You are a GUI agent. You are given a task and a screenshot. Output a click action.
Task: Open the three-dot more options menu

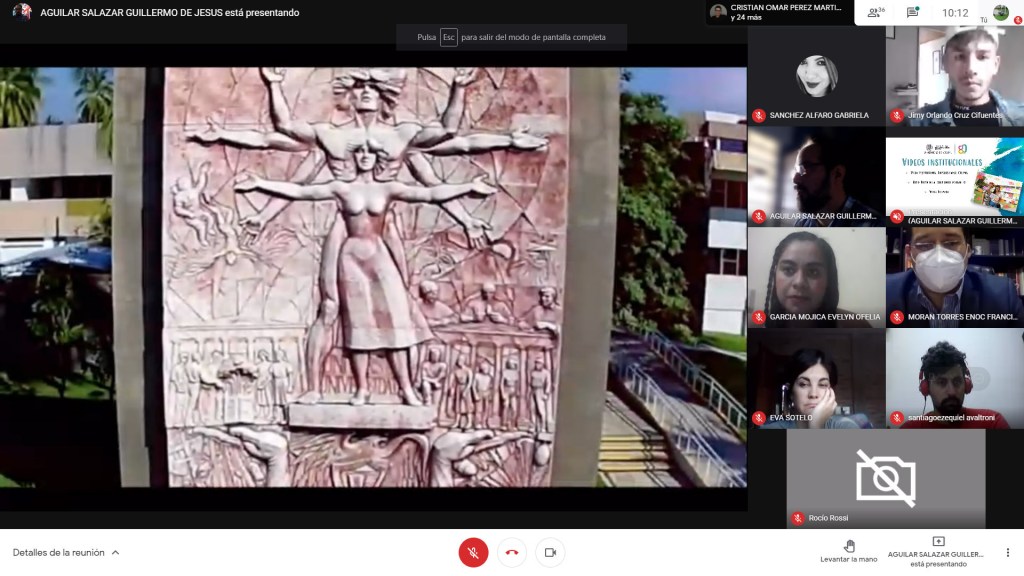click(x=1007, y=552)
